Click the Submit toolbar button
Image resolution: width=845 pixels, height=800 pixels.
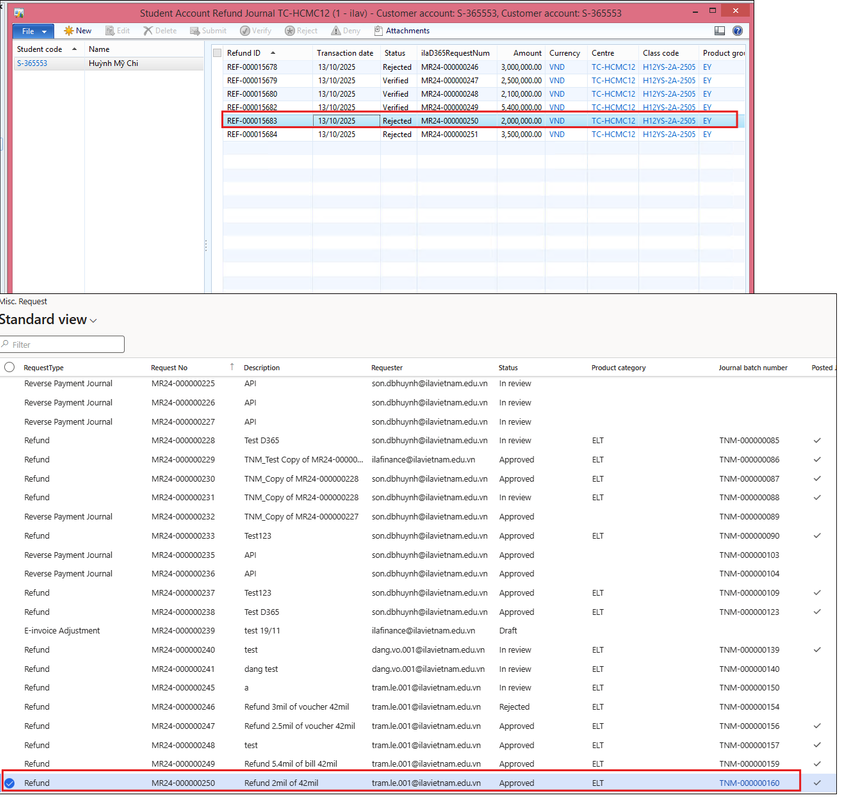[x=208, y=31]
